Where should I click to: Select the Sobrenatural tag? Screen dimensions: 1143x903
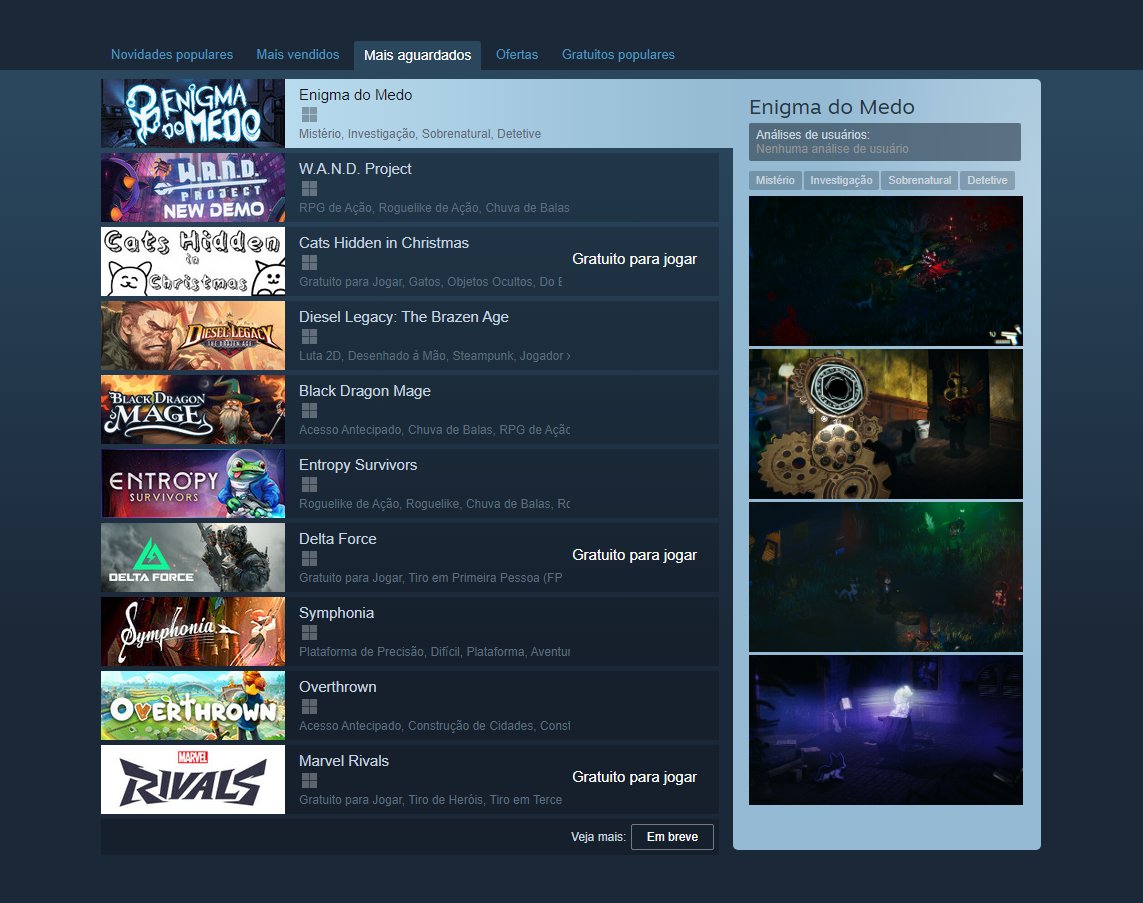[919, 180]
